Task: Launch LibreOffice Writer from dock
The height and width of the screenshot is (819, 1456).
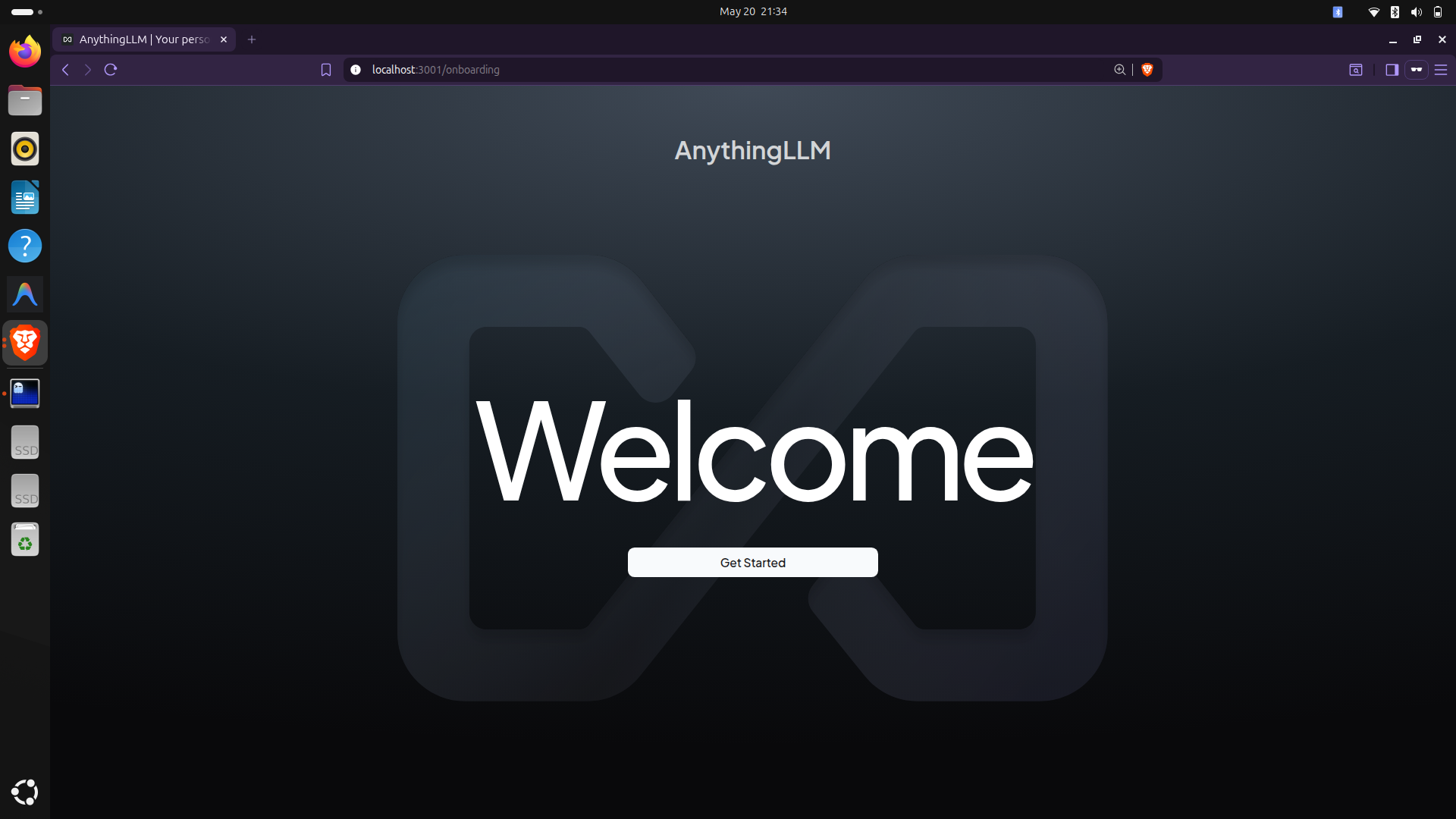Action: [25, 197]
